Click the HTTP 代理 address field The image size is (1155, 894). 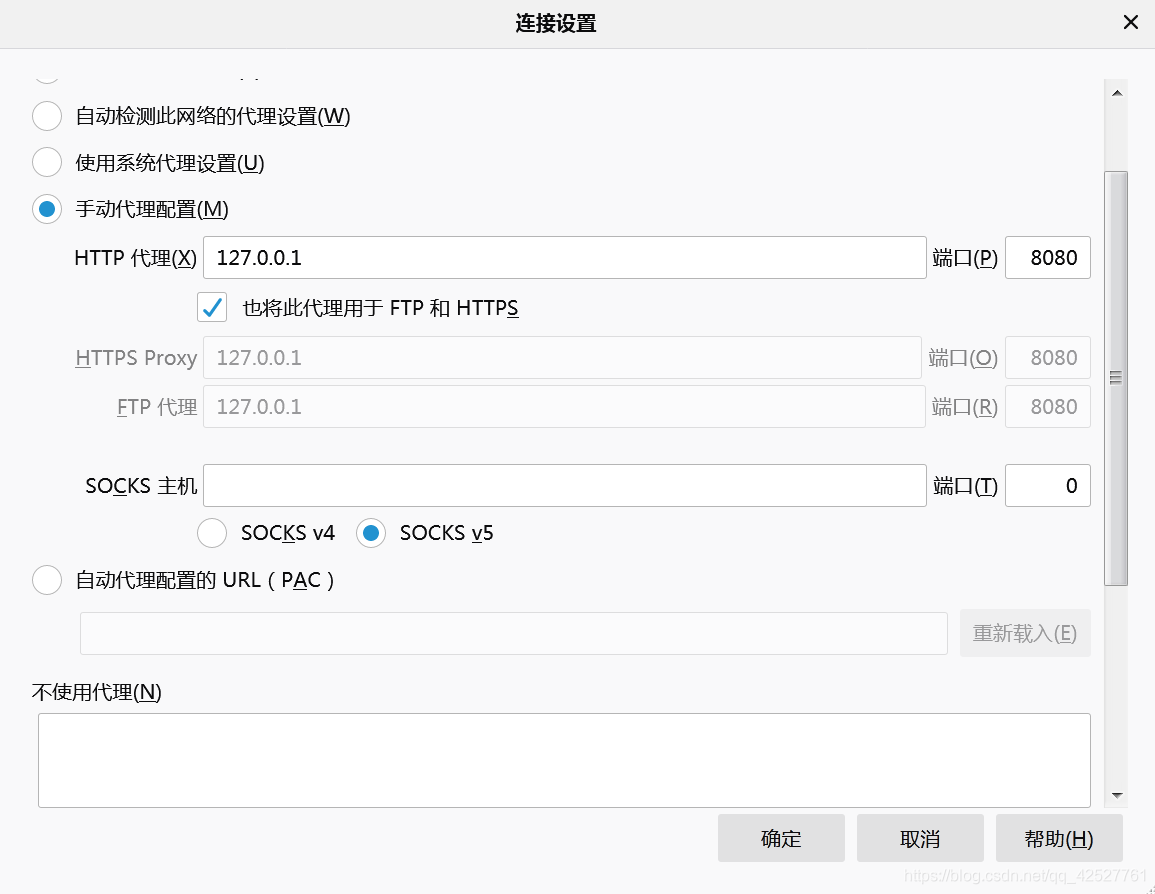[x=564, y=258]
